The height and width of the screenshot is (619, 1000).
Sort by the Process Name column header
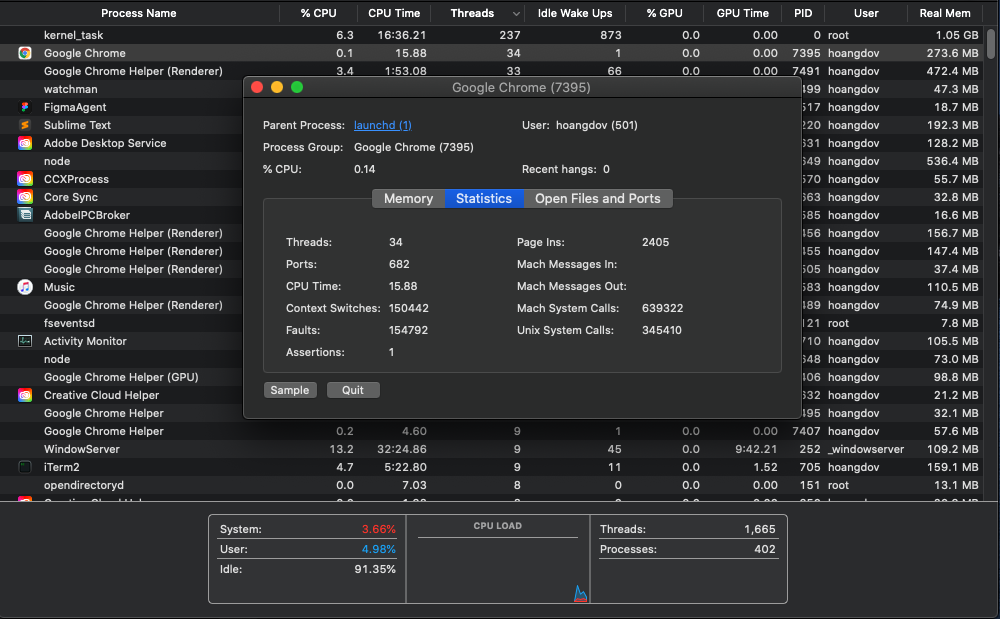click(x=139, y=13)
